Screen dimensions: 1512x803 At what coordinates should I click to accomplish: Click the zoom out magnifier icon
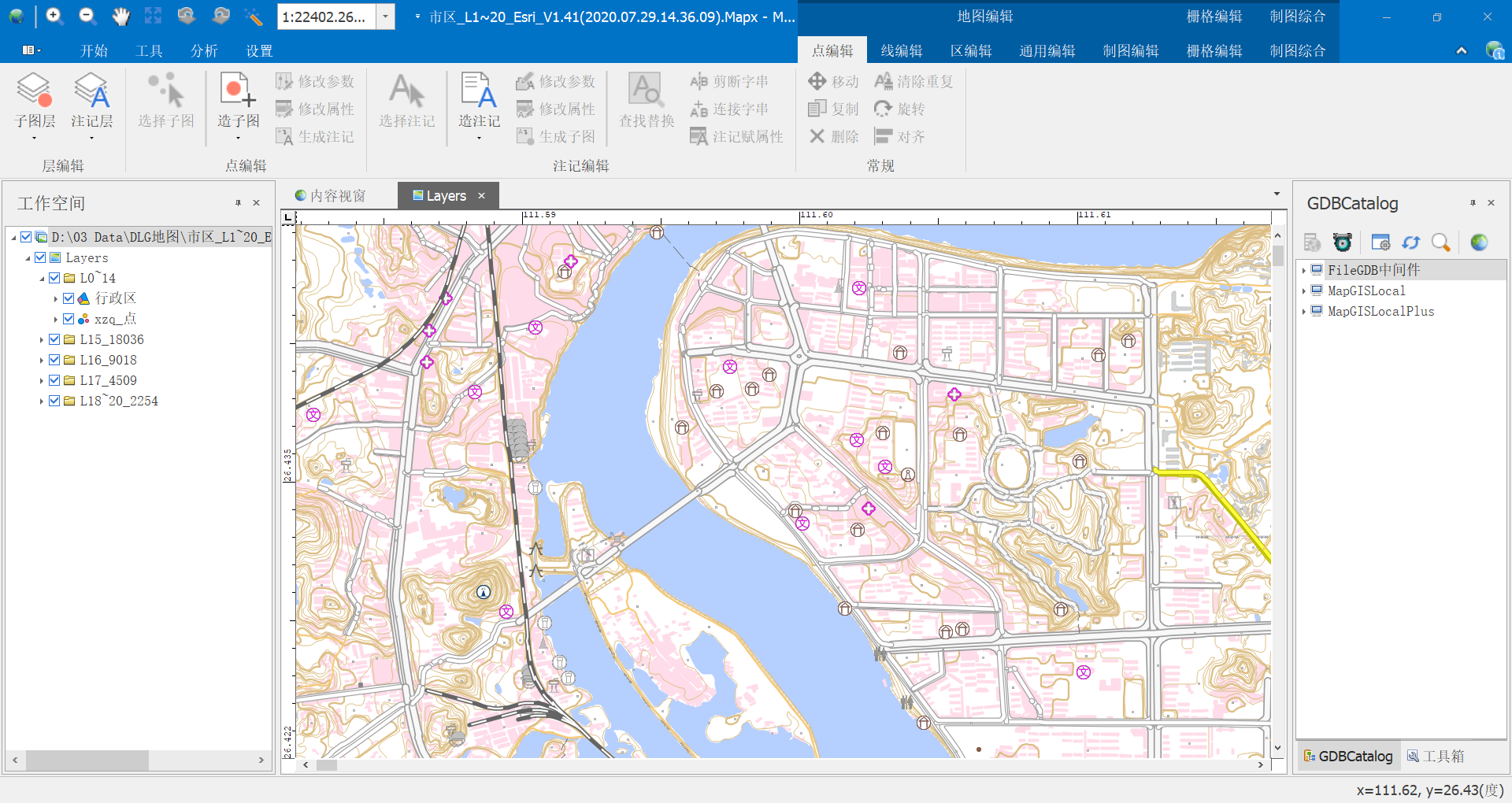(87, 16)
